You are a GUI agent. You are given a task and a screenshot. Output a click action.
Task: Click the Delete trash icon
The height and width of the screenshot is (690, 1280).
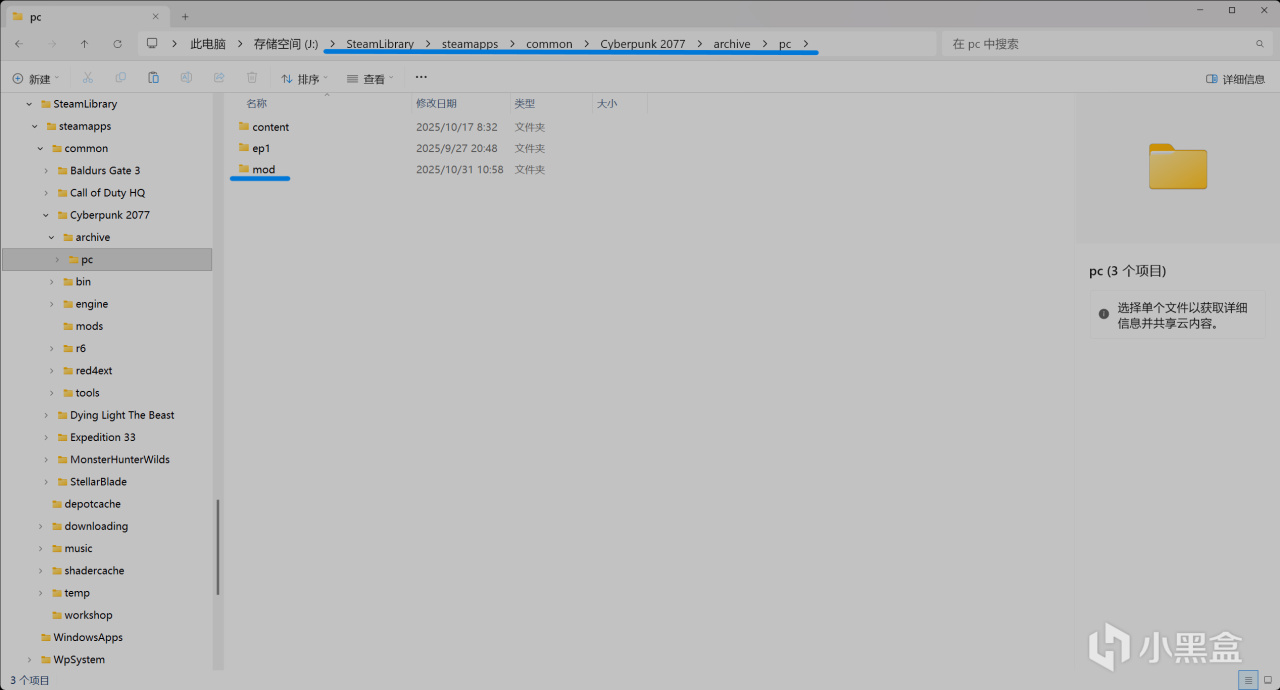point(252,78)
